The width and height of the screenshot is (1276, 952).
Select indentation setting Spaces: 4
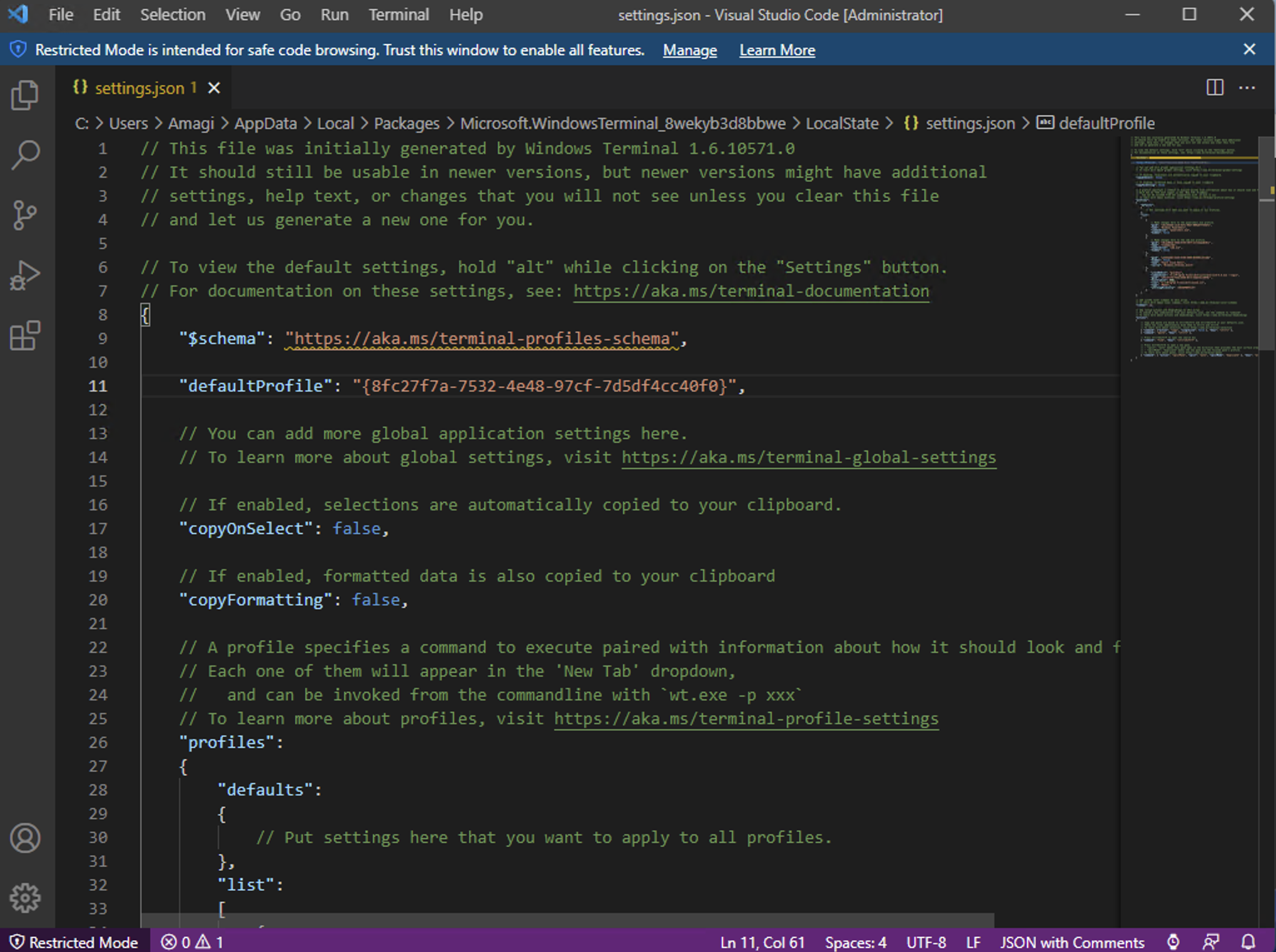tap(855, 942)
